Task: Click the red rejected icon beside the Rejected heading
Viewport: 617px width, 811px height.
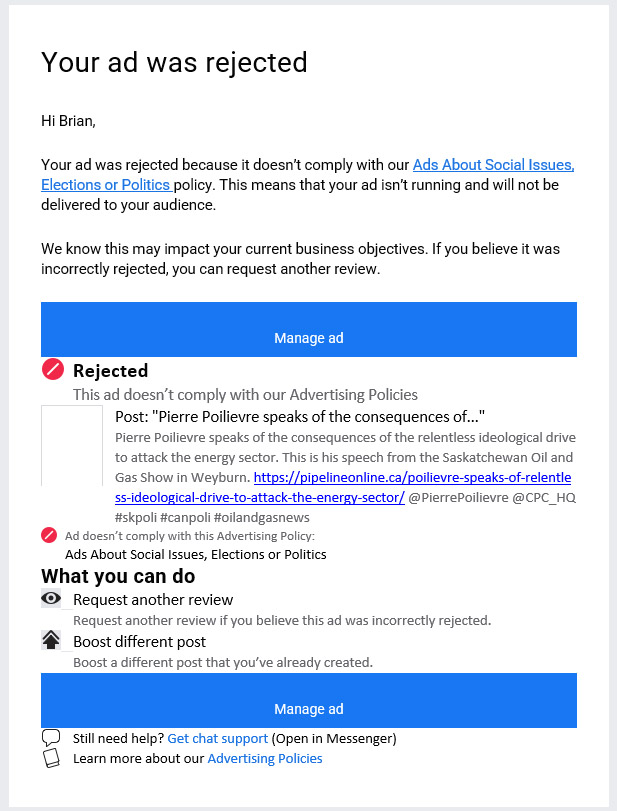Action: coord(53,369)
